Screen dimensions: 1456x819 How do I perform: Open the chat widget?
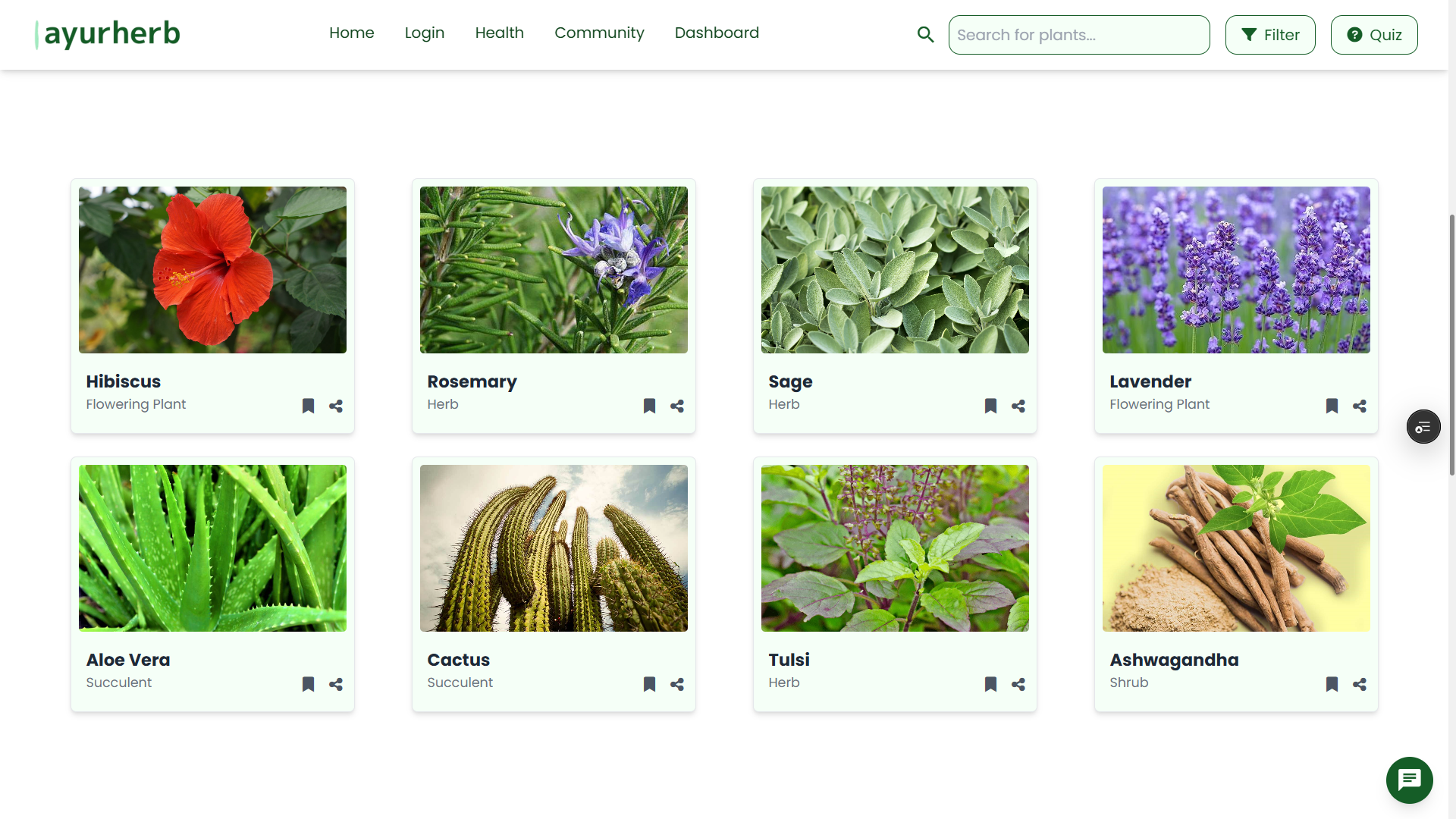[x=1408, y=780]
